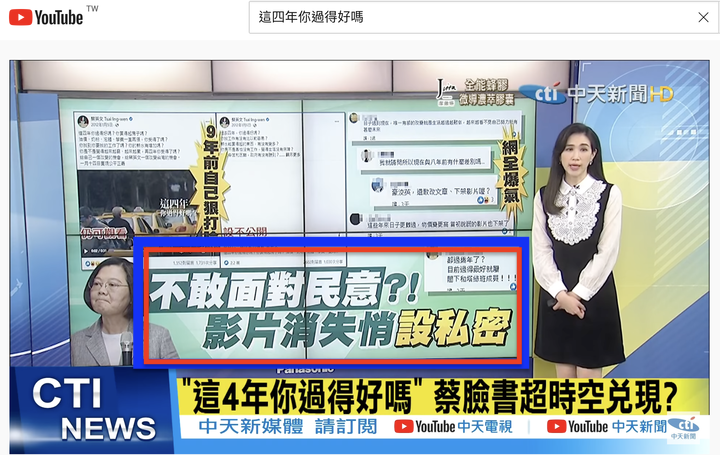Viewport: 720px width, 455px height.
Task: Open the YouTube home logo
Action: [x=46, y=17]
